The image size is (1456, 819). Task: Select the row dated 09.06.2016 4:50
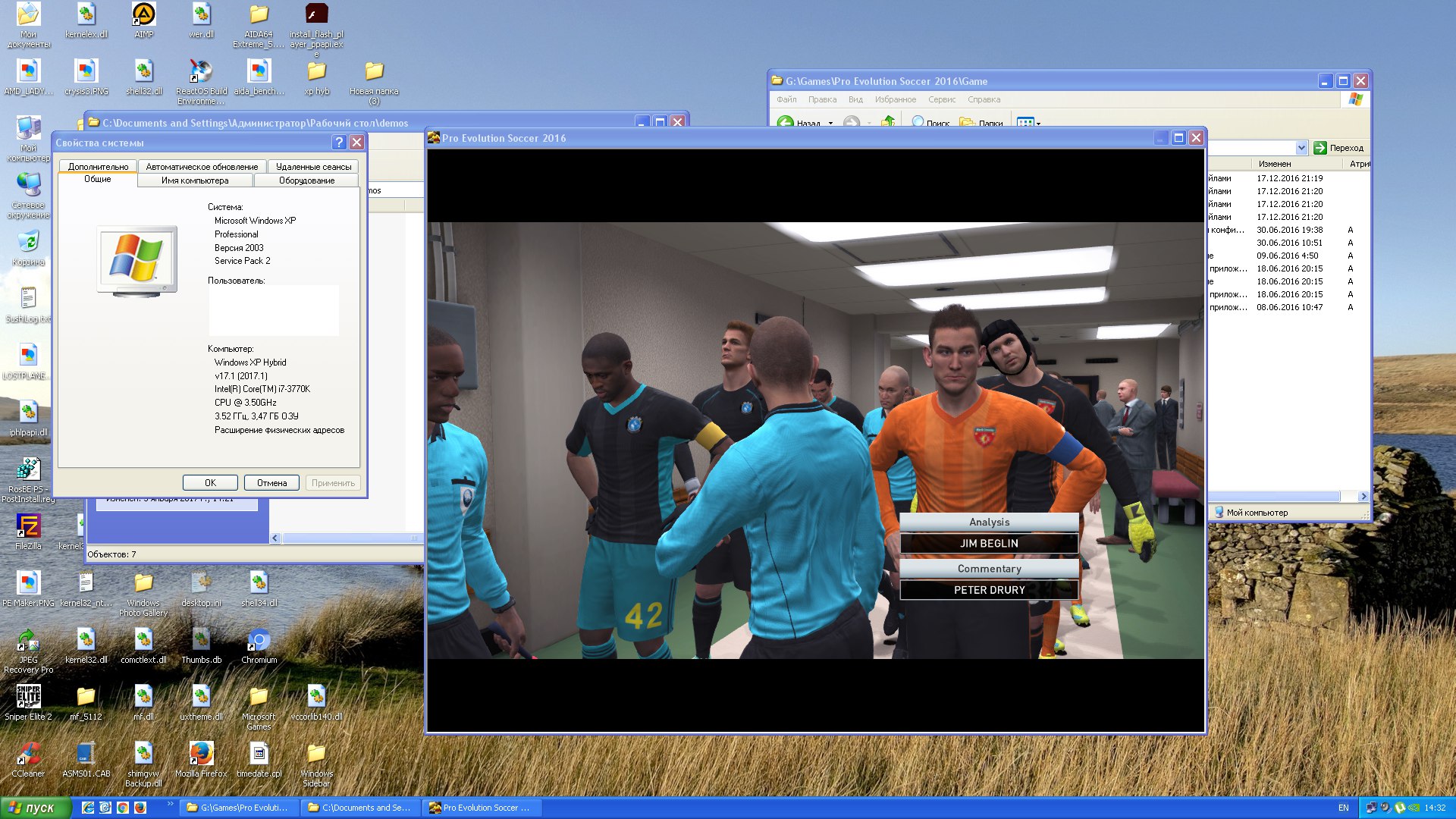click(1288, 256)
